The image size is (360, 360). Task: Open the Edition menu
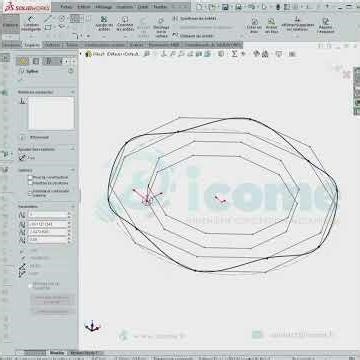point(83,7)
